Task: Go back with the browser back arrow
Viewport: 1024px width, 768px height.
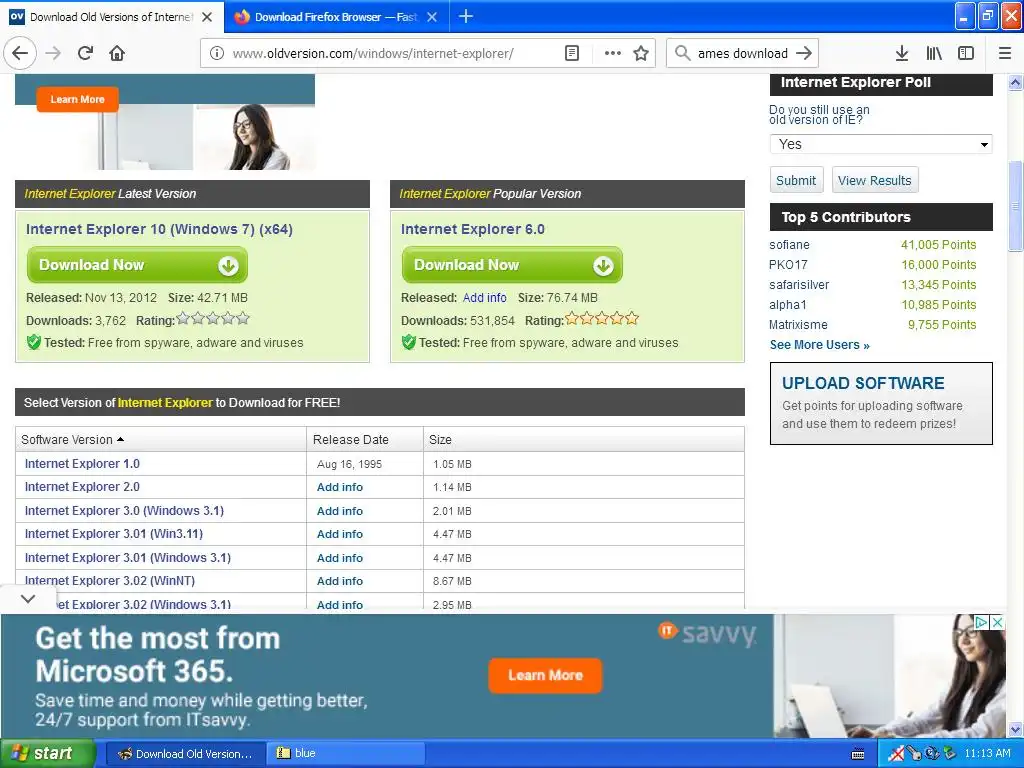Action: point(20,53)
